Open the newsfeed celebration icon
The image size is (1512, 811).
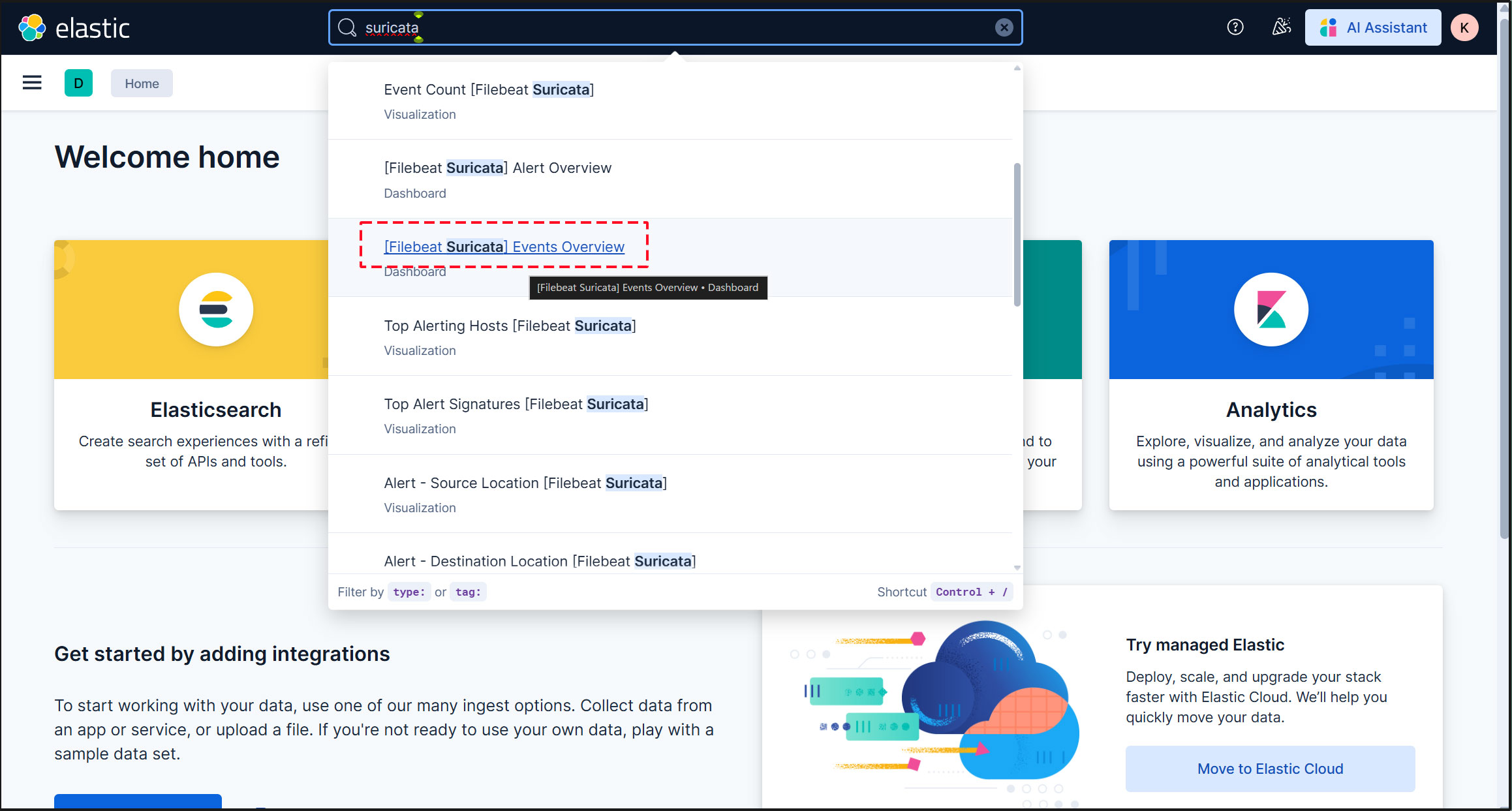coord(1281,27)
